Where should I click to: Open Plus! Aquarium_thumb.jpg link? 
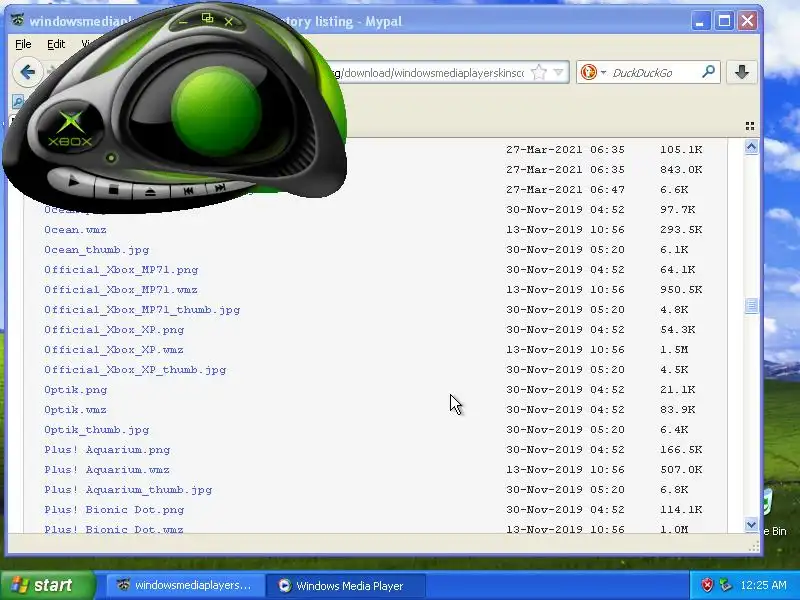[128, 490]
